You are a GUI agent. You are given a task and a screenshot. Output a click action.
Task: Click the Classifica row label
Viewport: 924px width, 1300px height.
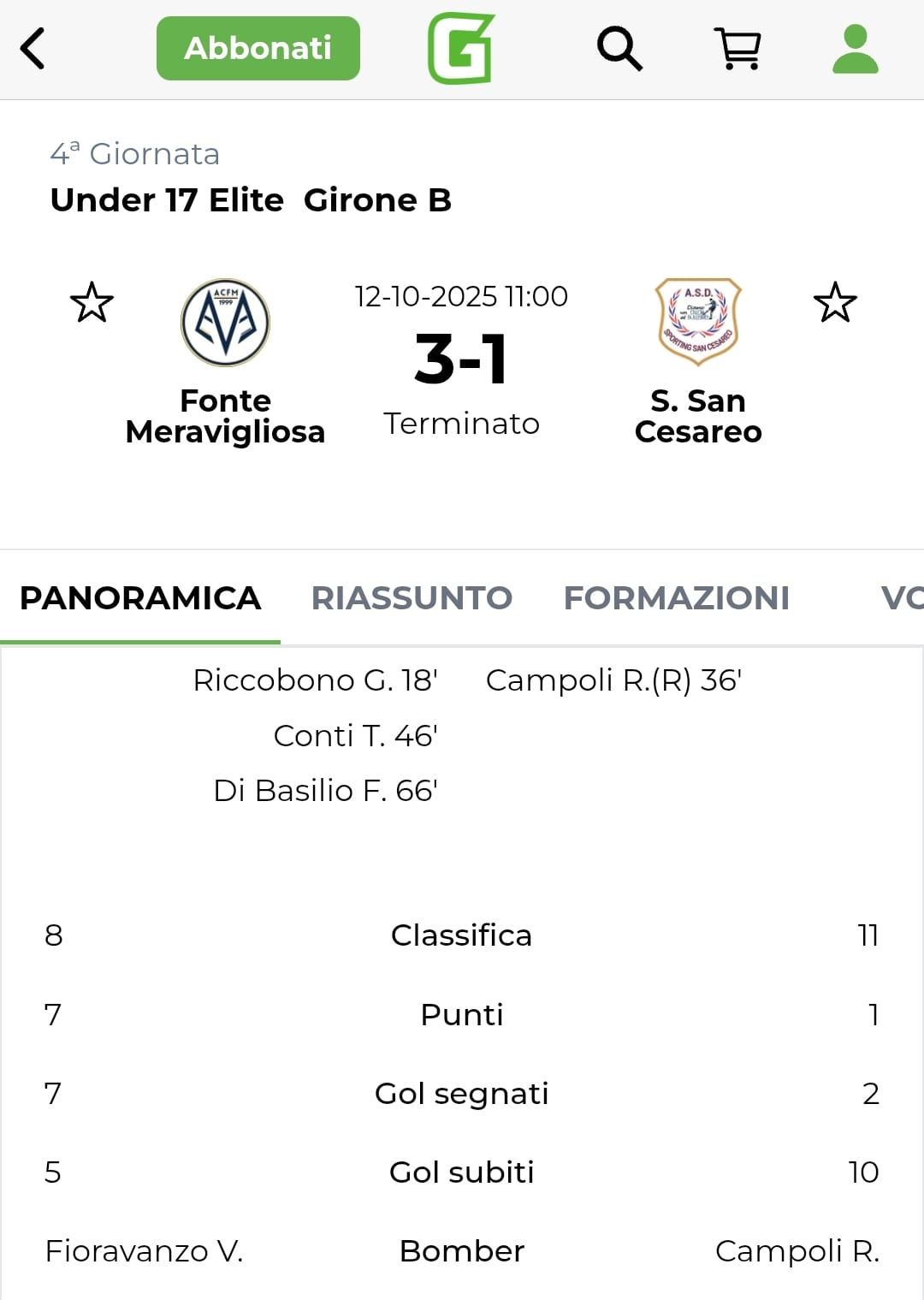pos(461,935)
